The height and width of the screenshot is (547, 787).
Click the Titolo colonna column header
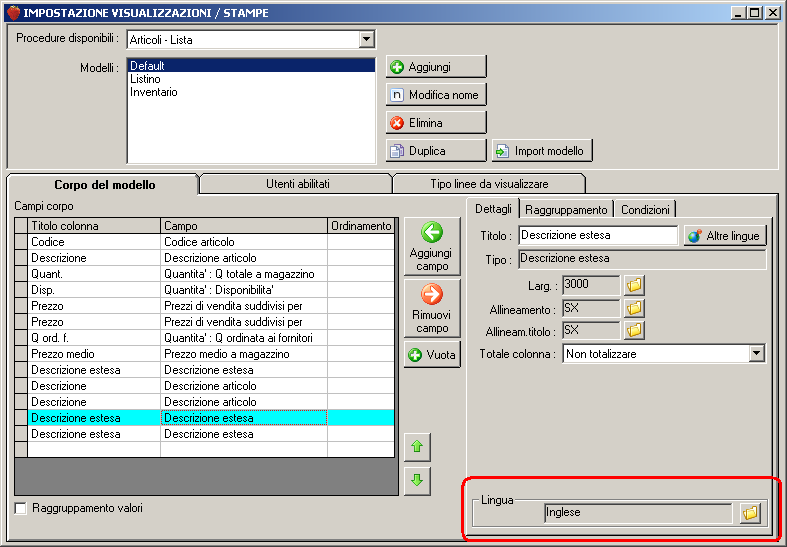94,226
